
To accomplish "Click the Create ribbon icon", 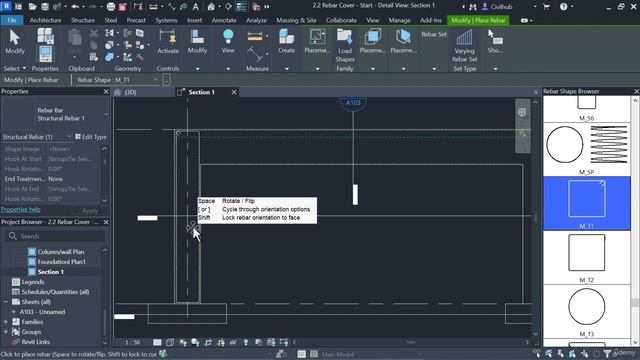I will tap(287, 42).
